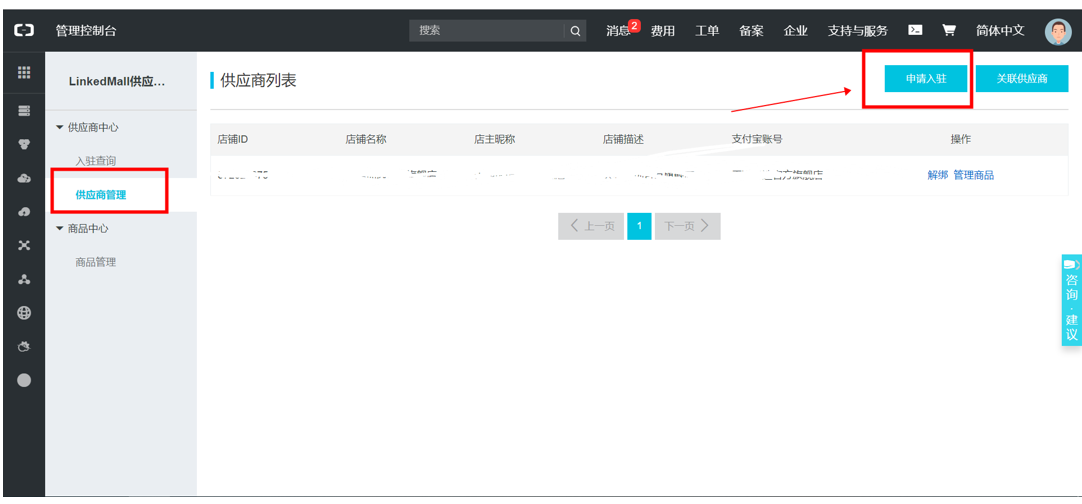The image size is (1082, 504).
Task: Open 入驻查询 in the sidebar
Action: tap(95, 161)
